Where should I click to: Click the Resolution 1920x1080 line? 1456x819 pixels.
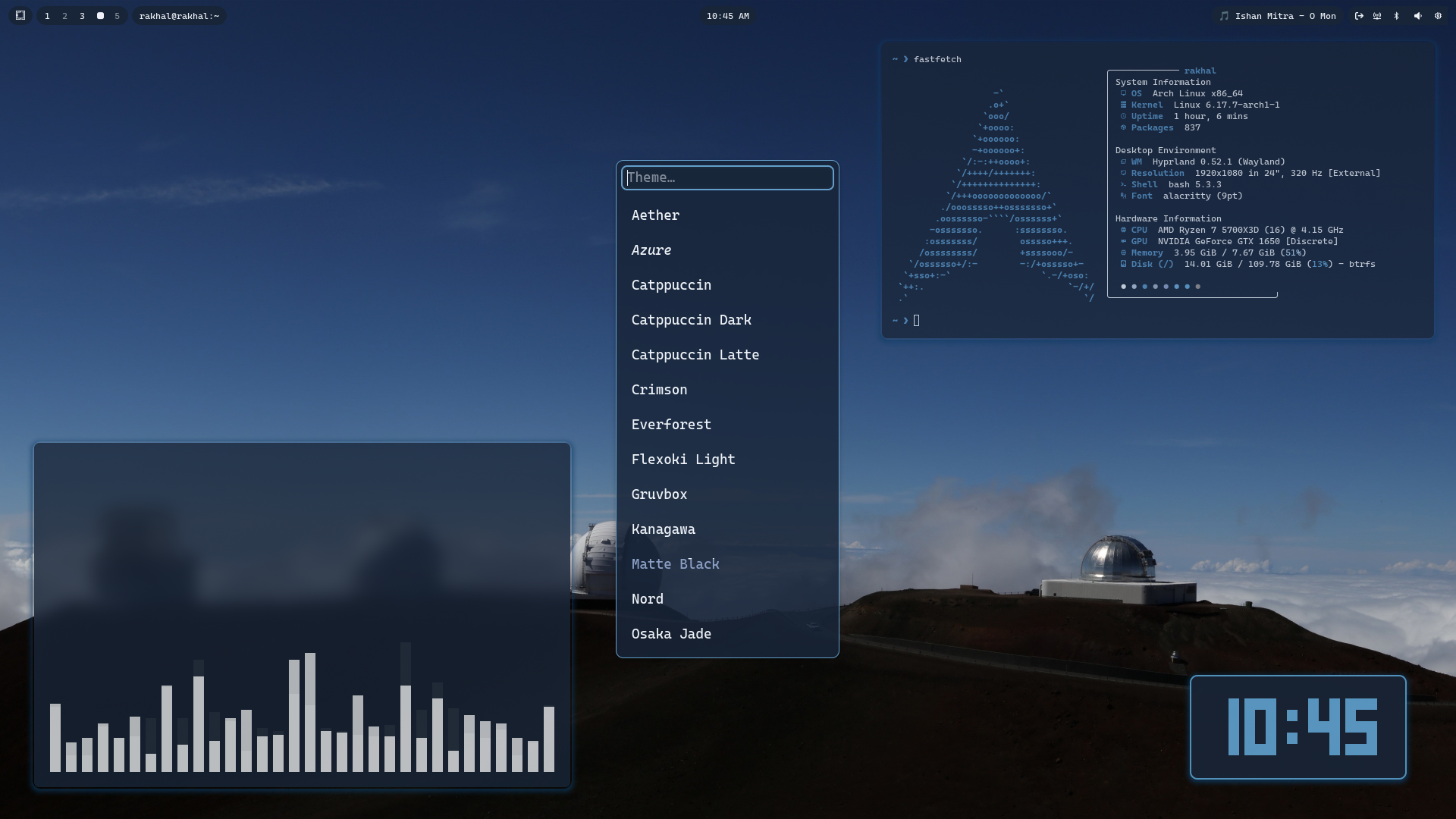(x=1250, y=173)
